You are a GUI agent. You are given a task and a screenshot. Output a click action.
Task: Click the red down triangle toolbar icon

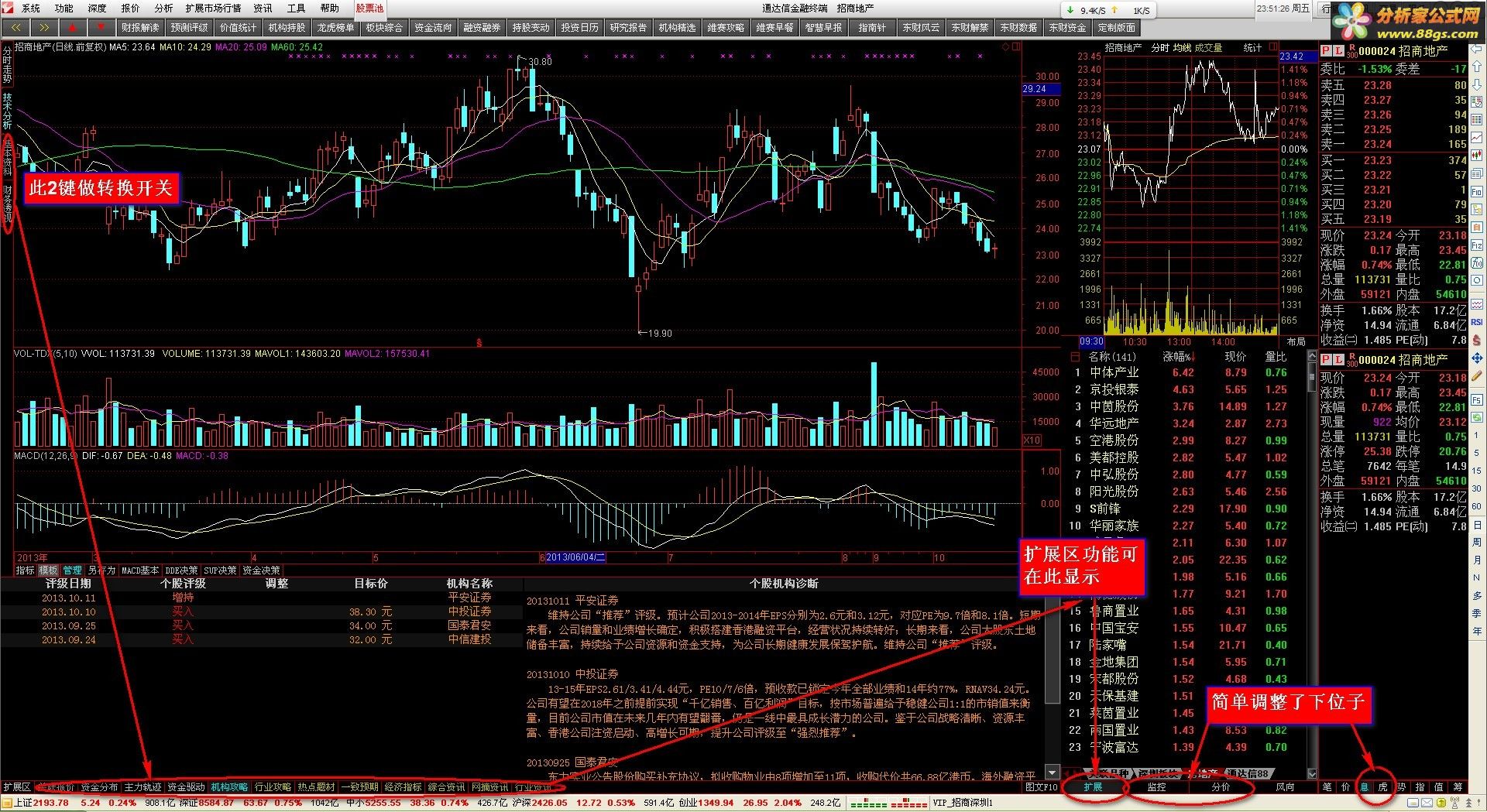tap(100, 27)
